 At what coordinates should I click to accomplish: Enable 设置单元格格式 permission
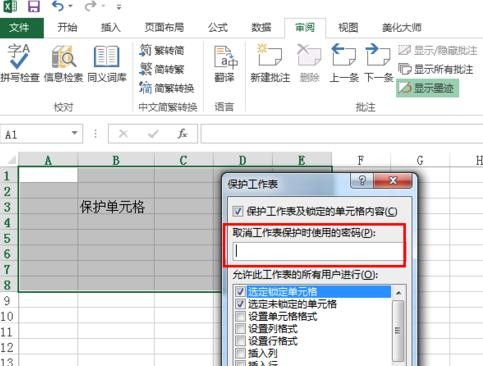240,316
